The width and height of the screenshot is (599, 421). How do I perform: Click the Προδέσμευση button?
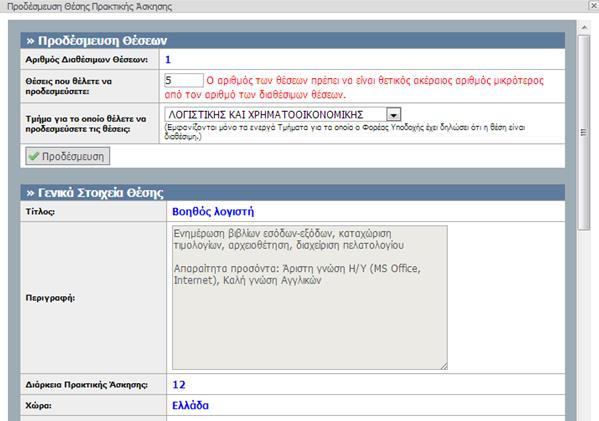click(x=68, y=156)
